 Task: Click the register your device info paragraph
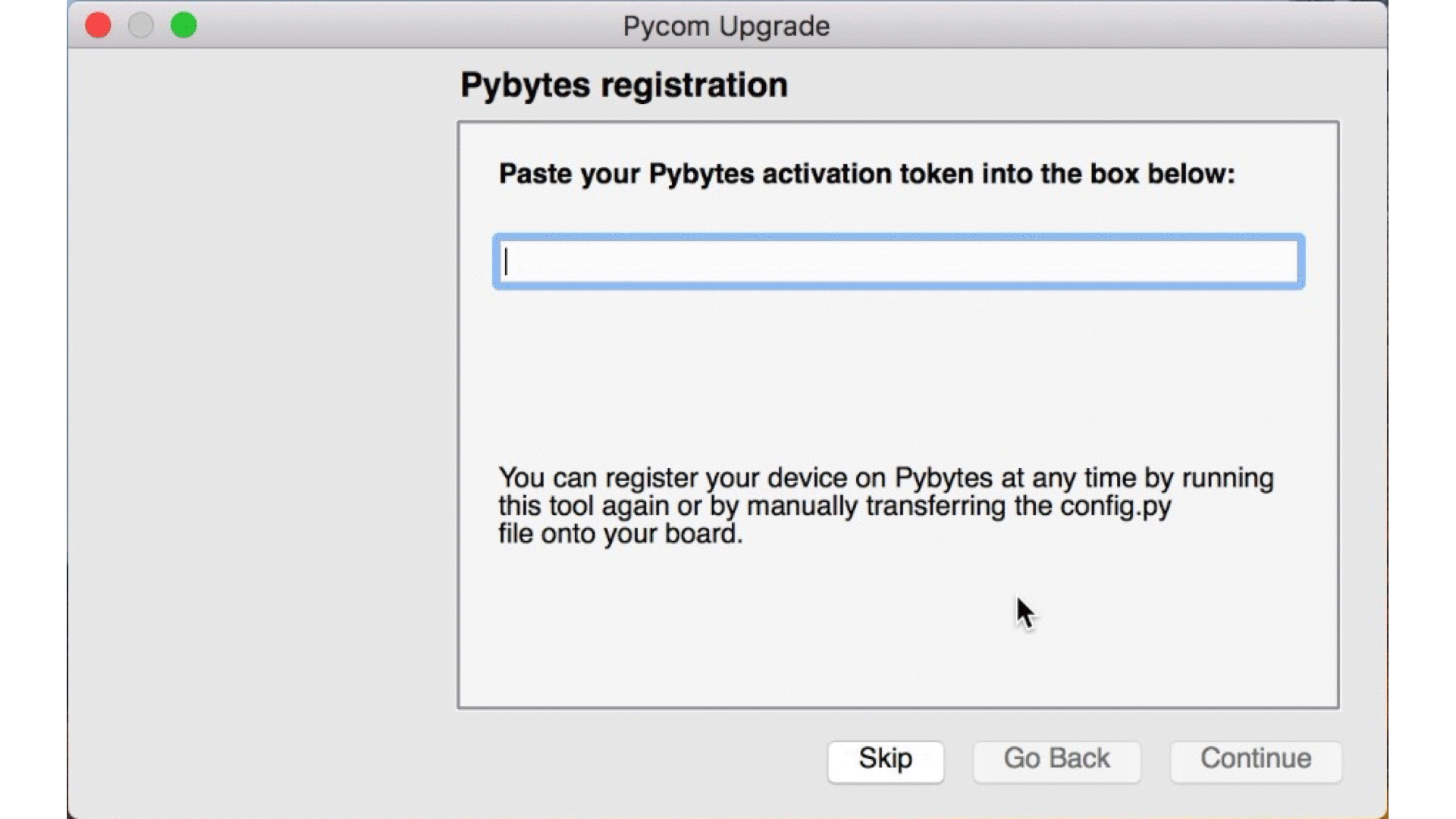click(886, 506)
